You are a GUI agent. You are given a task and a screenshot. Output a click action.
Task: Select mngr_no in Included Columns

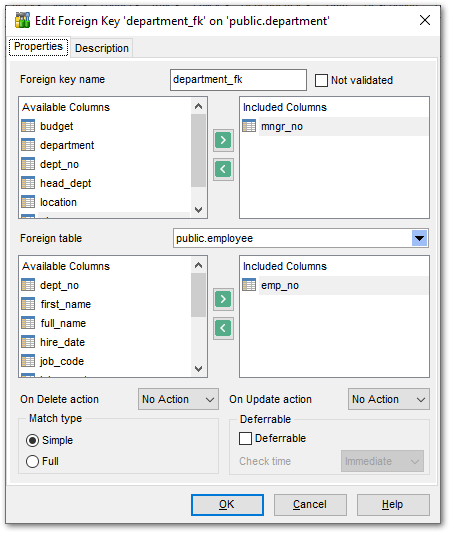(x=282, y=126)
